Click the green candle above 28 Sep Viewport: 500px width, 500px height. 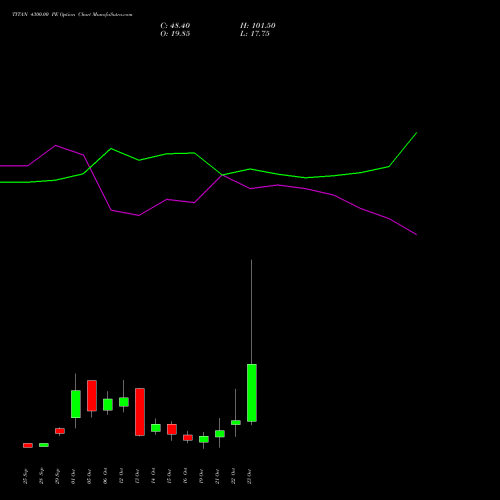click(x=44, y=445)
